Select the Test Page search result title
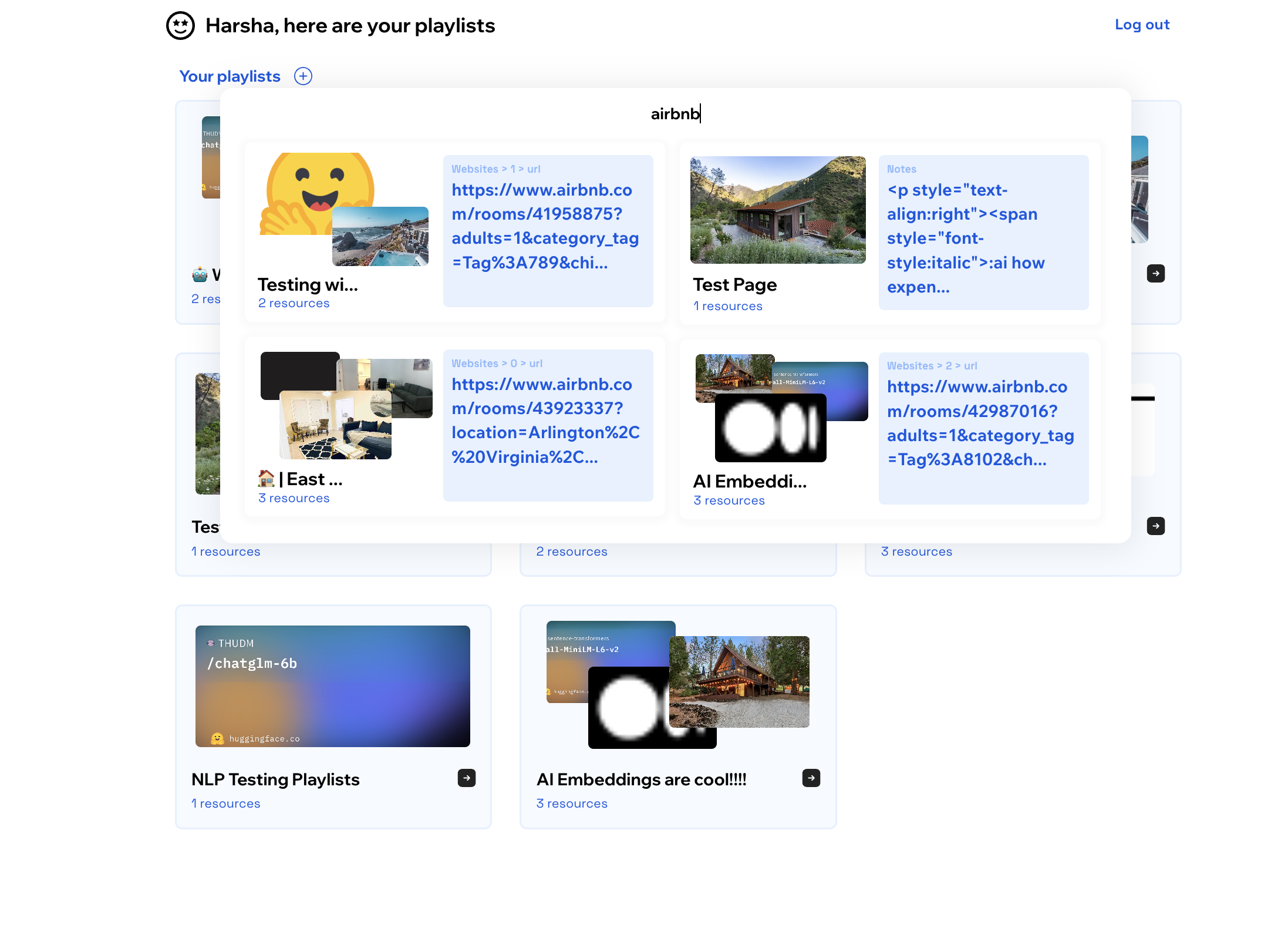This screenshot has height=948, width=1288. tap(734, 285)
